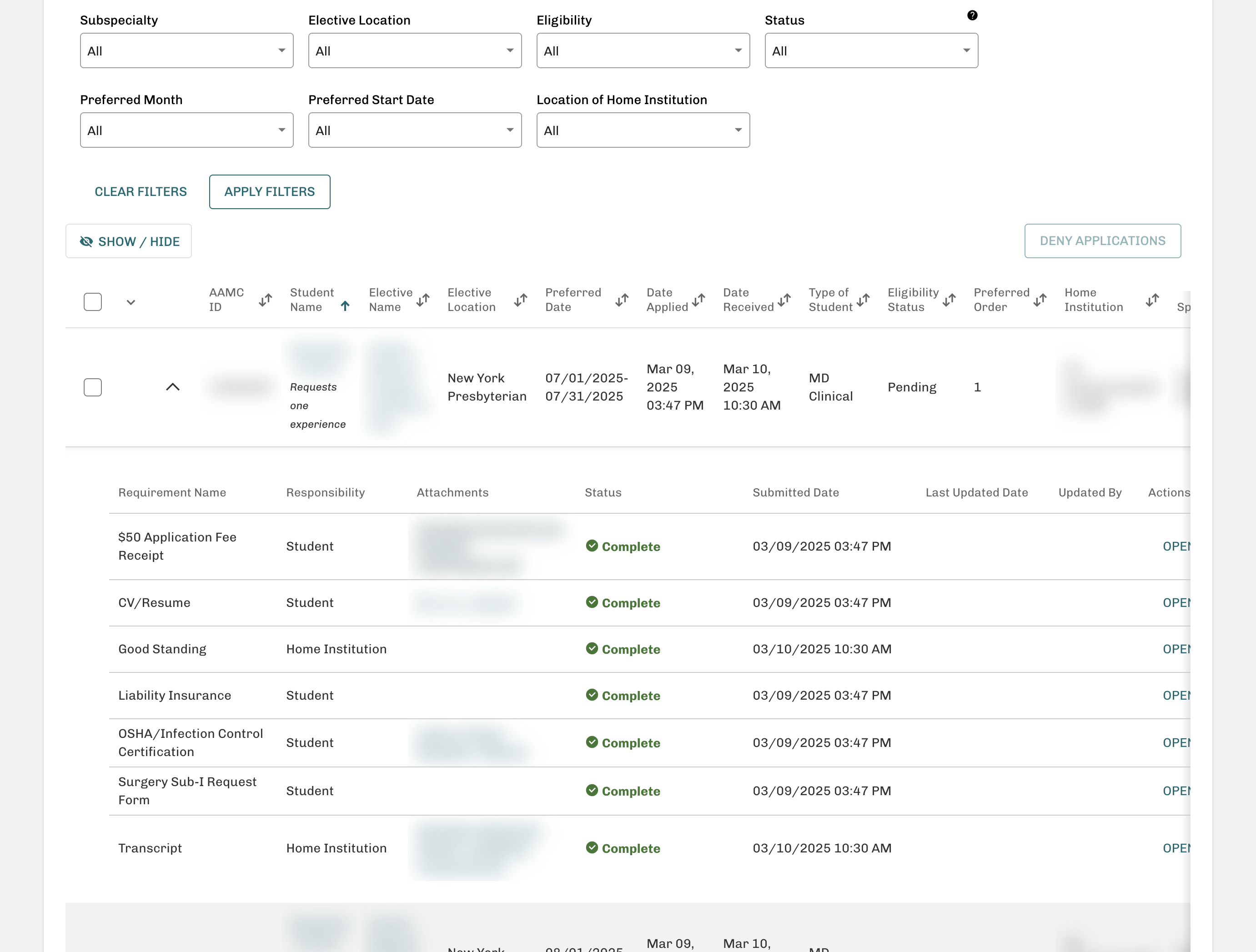Click the Complete check icon for CV/Resume
The height and width of the screenshot is (952, 1256).
592,602
